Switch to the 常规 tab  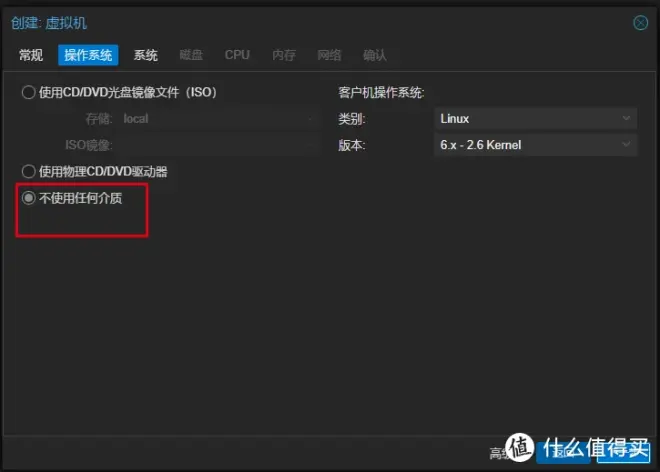[x=31, y=55]
